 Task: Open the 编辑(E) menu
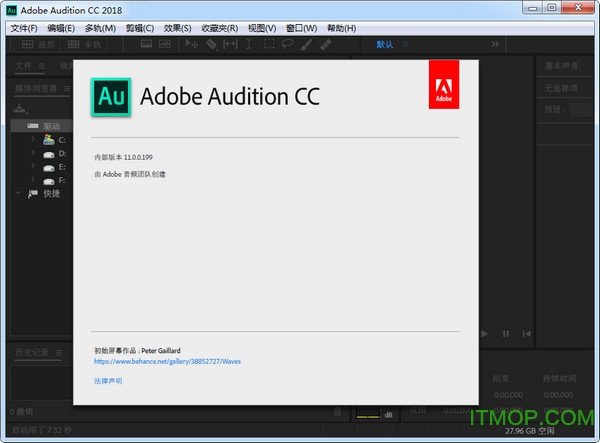click(61, 28)
